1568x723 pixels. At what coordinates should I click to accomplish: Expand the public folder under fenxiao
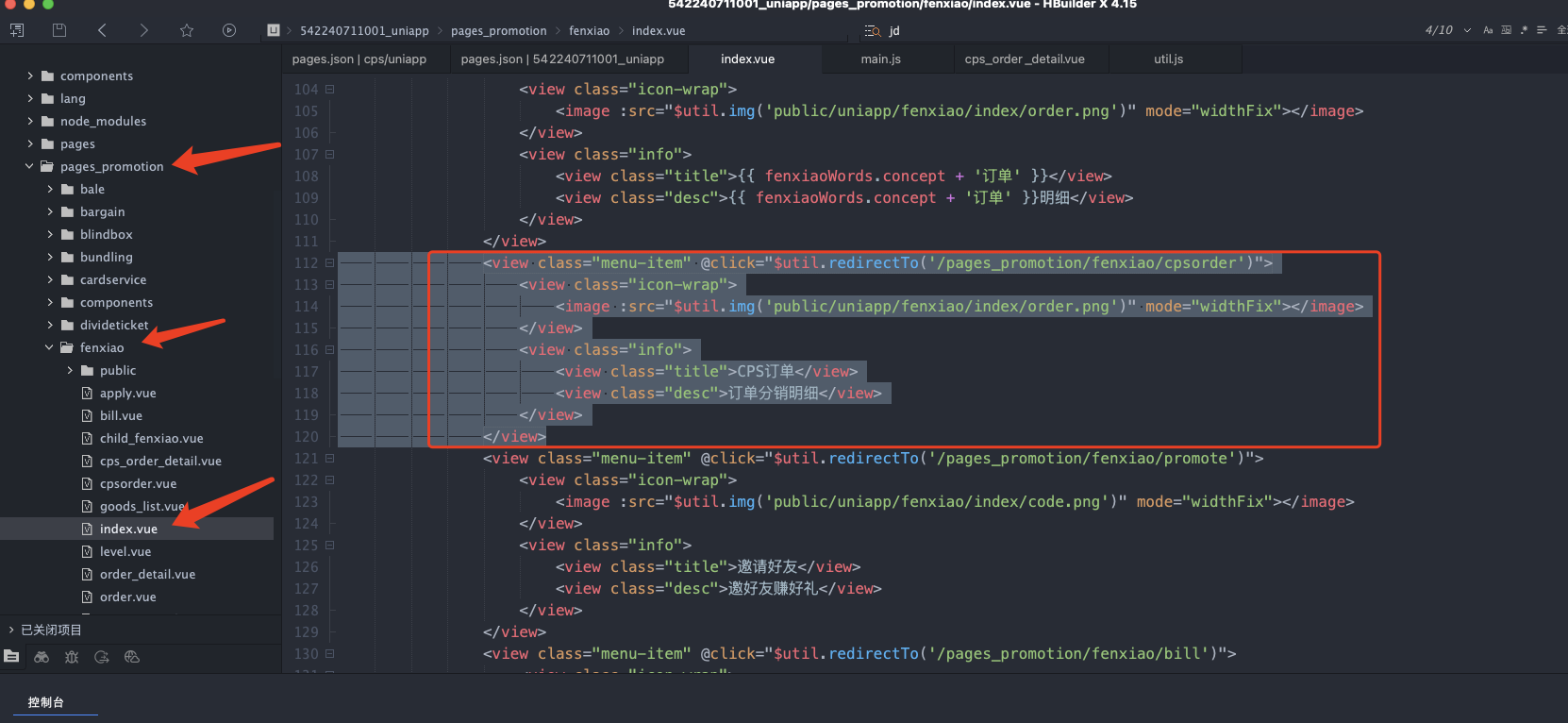70,370
